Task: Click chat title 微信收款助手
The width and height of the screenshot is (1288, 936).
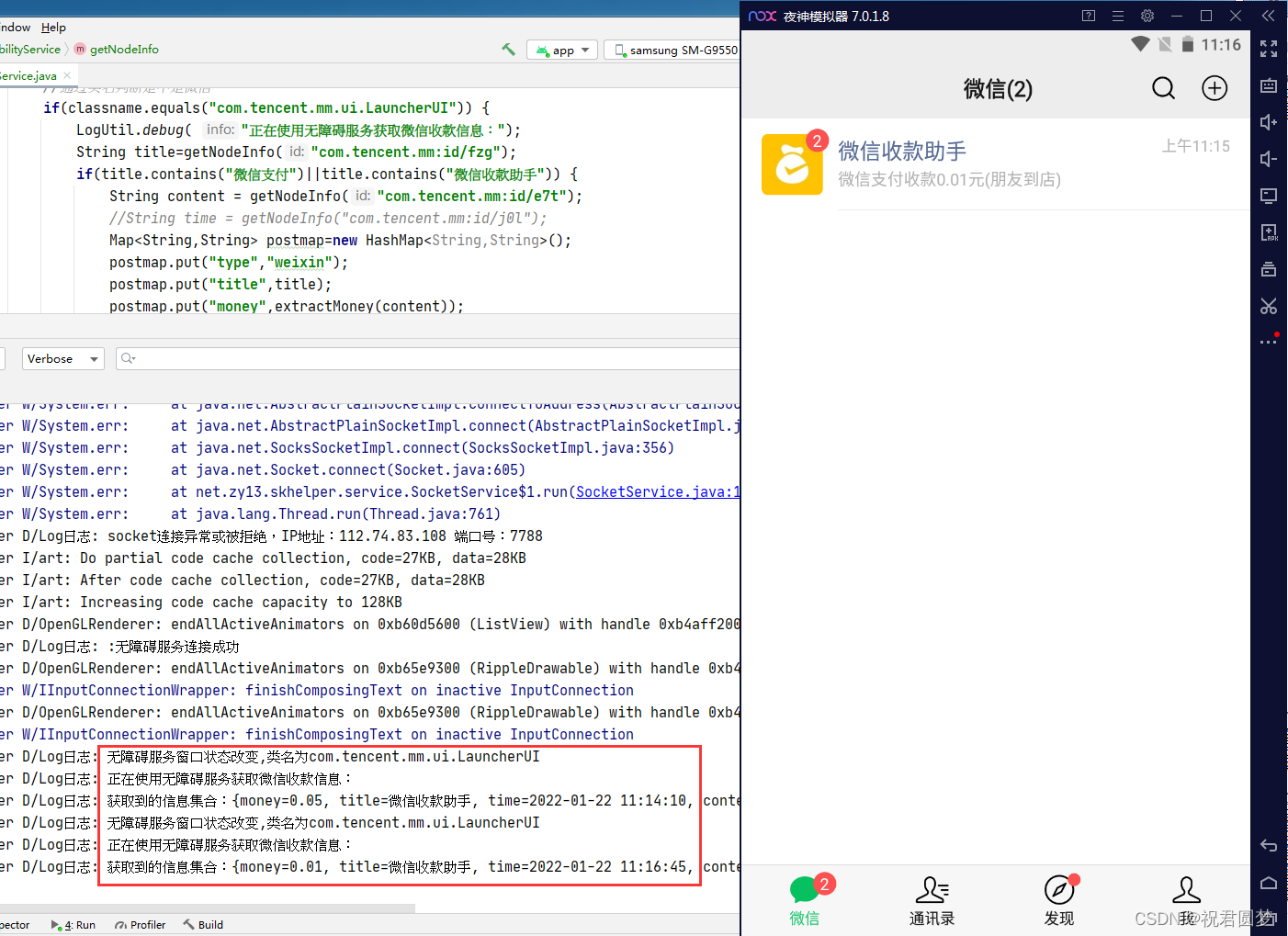Action: pos(902,151)
